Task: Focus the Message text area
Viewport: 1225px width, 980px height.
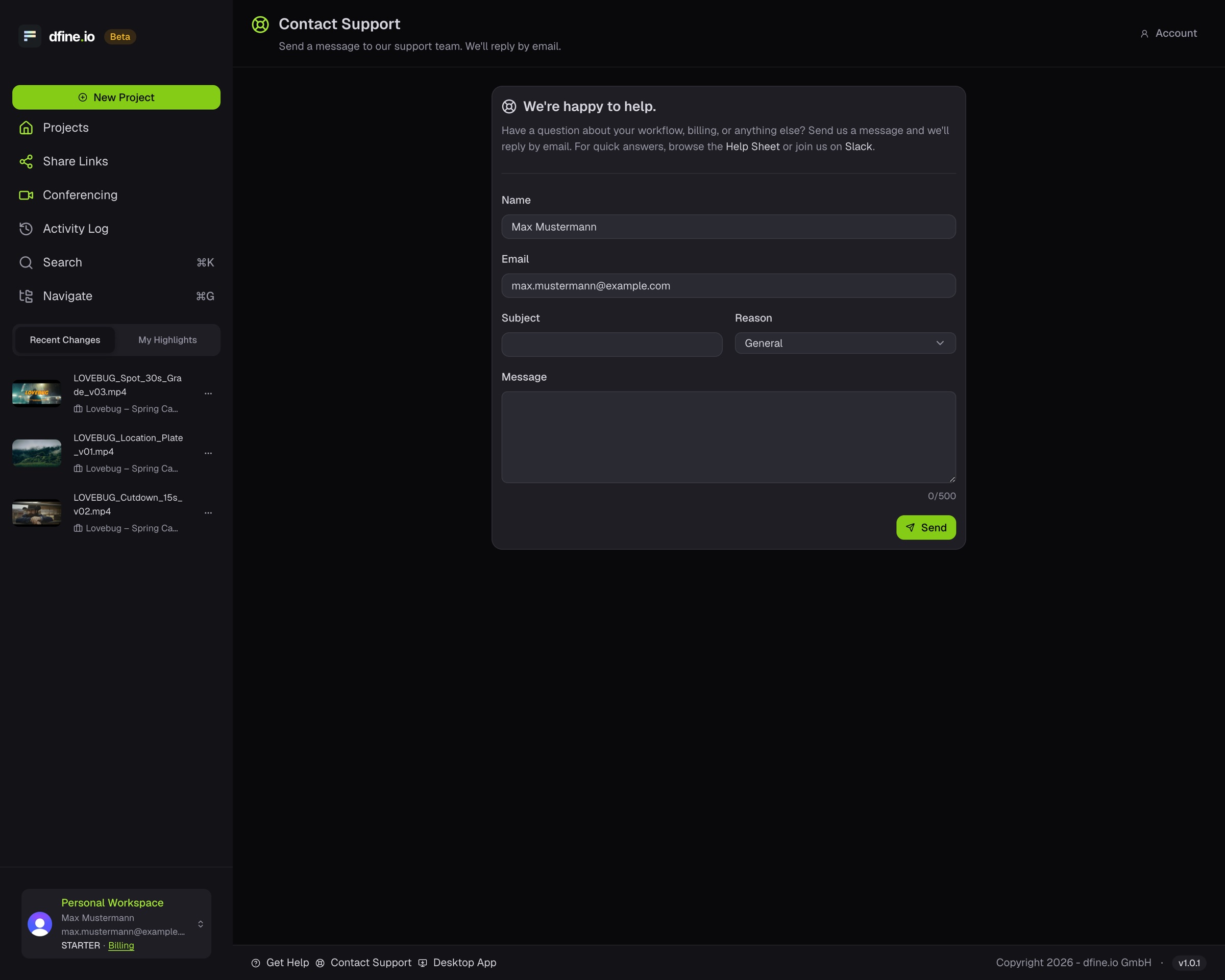Action: (x=728, y=437)
